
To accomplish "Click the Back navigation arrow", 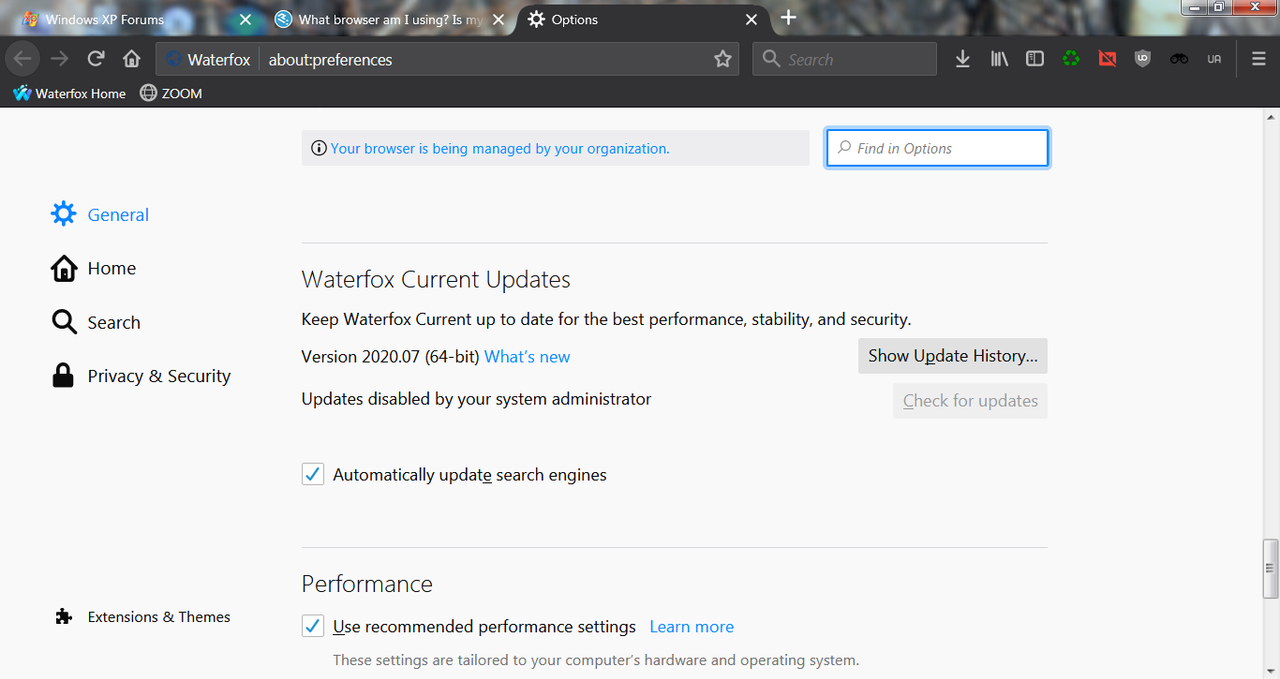I will point(23,59).
